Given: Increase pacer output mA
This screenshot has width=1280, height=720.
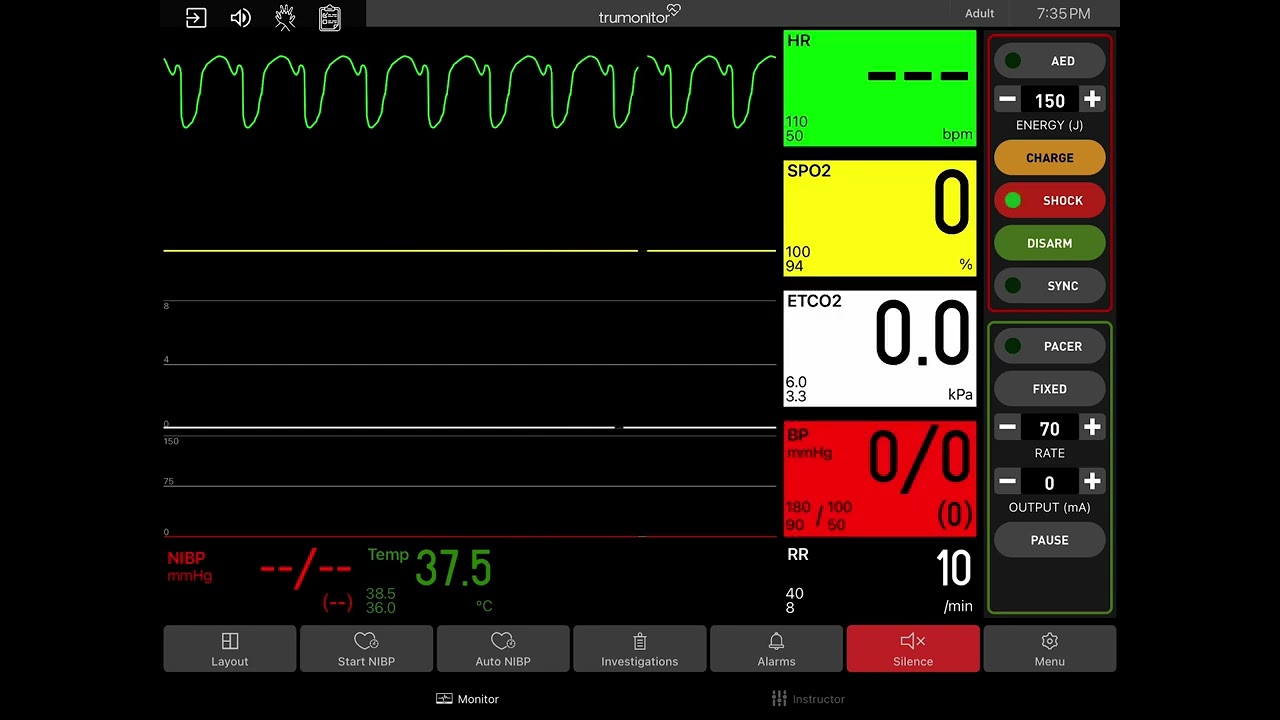Looking at the screenshot, I should click(1092, 482).
